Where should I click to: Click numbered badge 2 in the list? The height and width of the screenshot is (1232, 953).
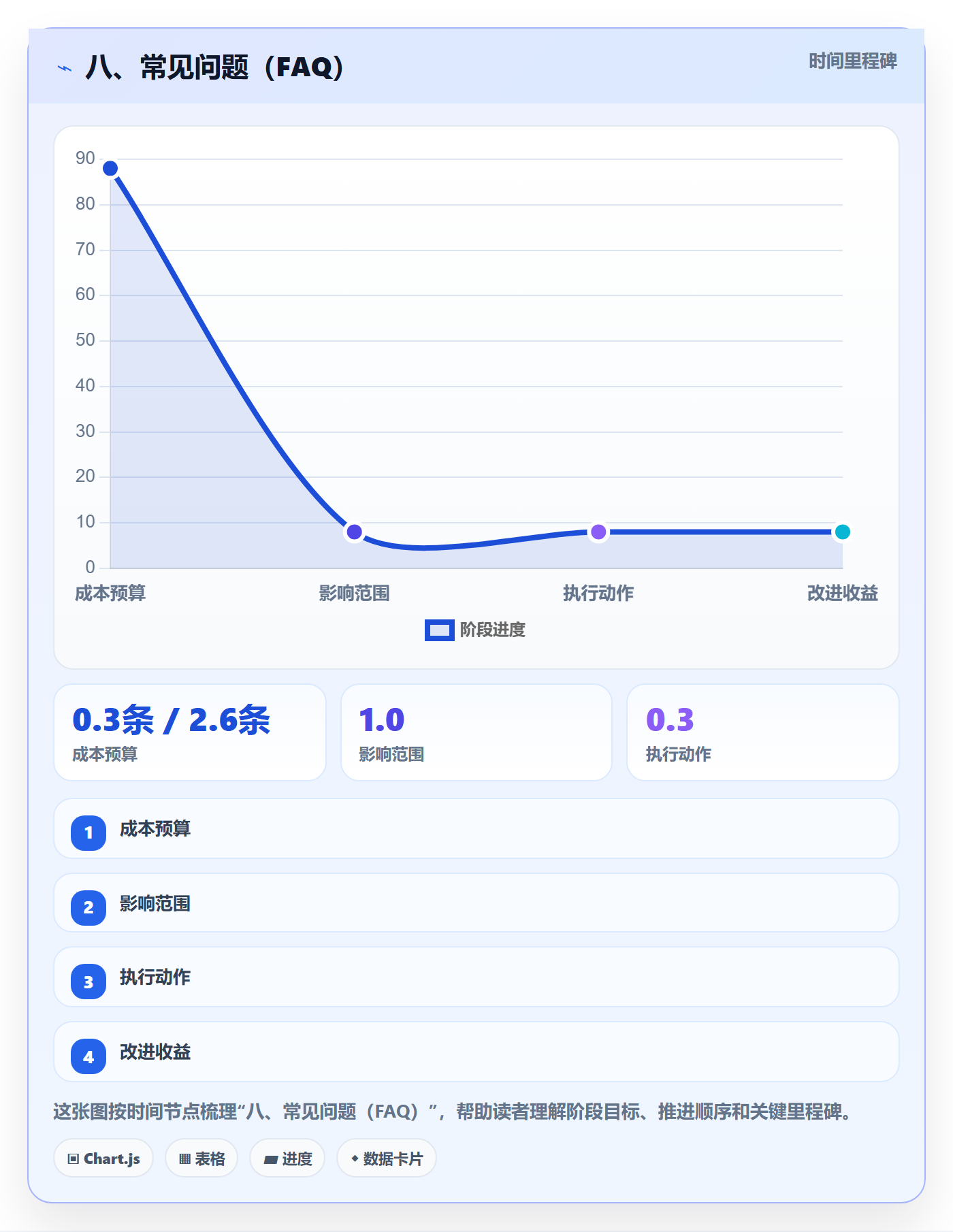point(88,907)
